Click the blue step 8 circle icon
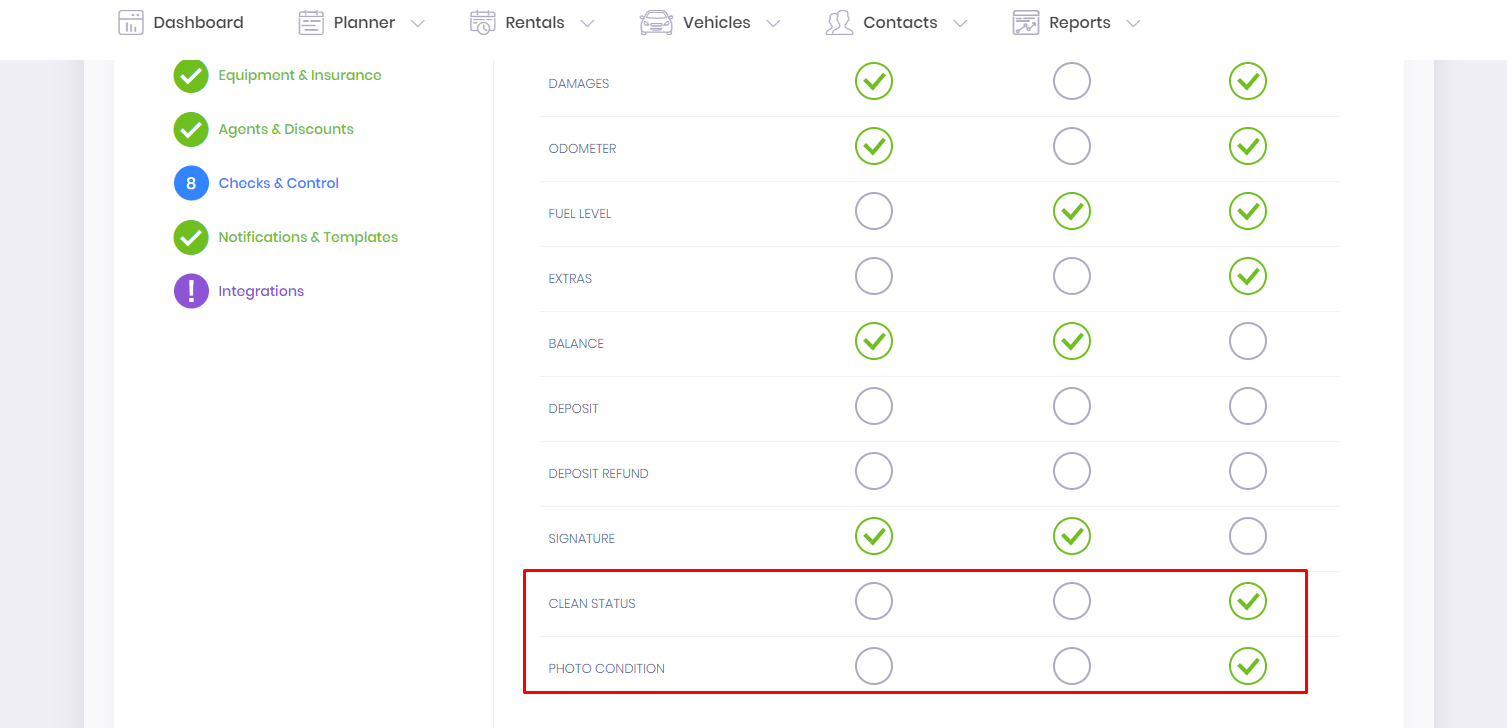Image resolution: width=1507 pixels, height=728 pixels. (191, 183)
